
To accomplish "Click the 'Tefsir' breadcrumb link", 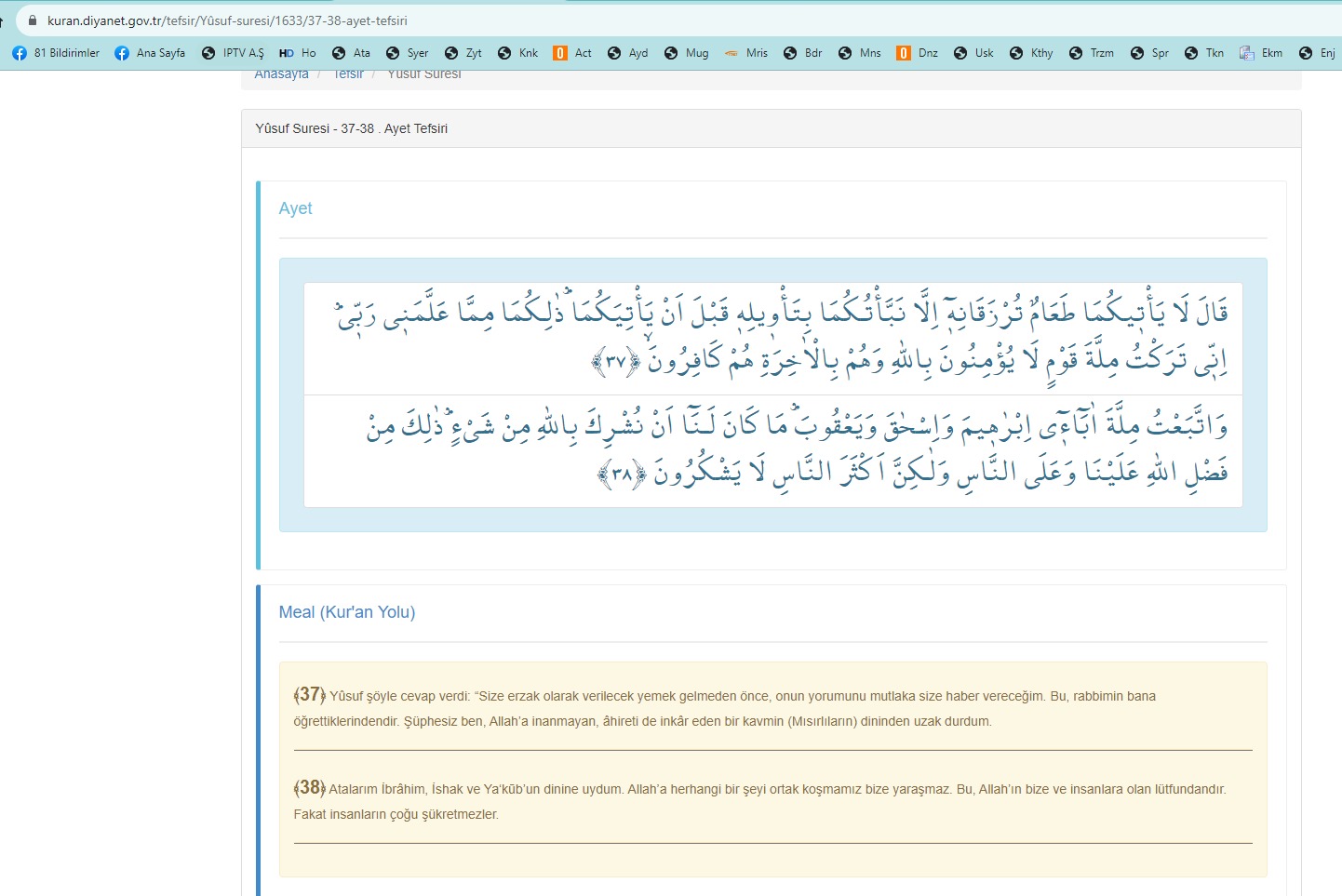I will [348, 74].
